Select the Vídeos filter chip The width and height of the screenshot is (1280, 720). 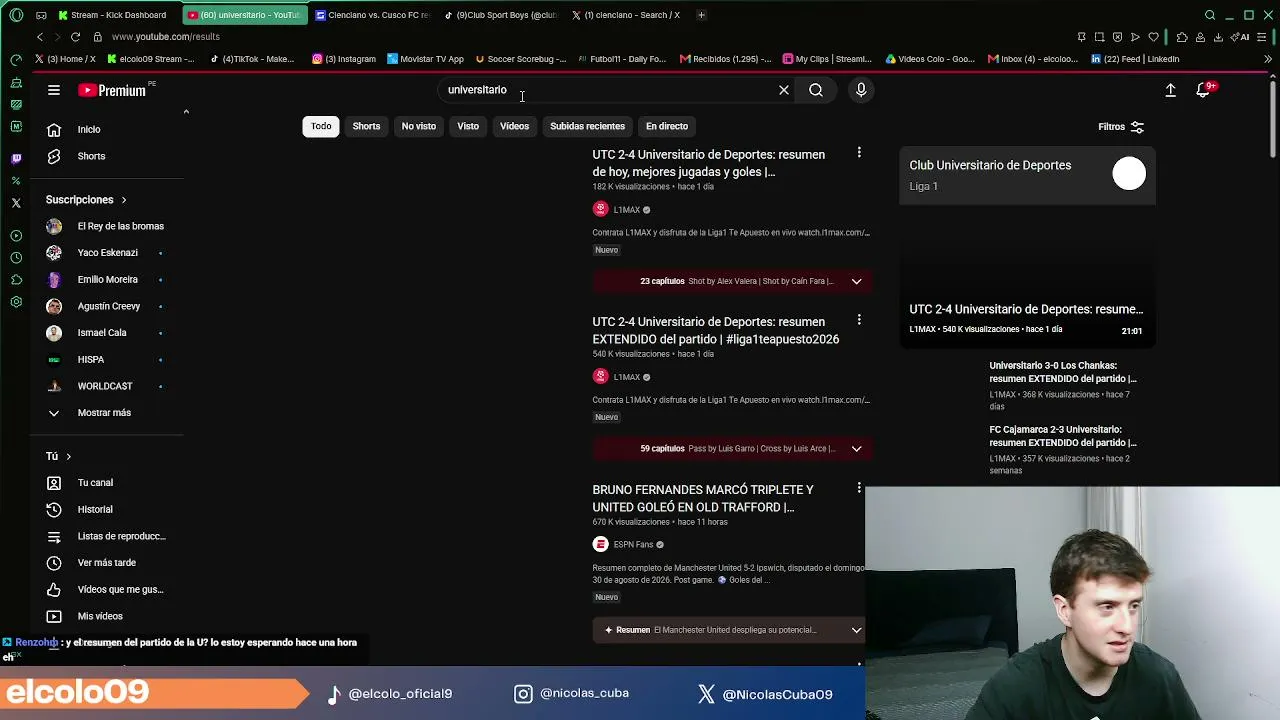(514, 126)
